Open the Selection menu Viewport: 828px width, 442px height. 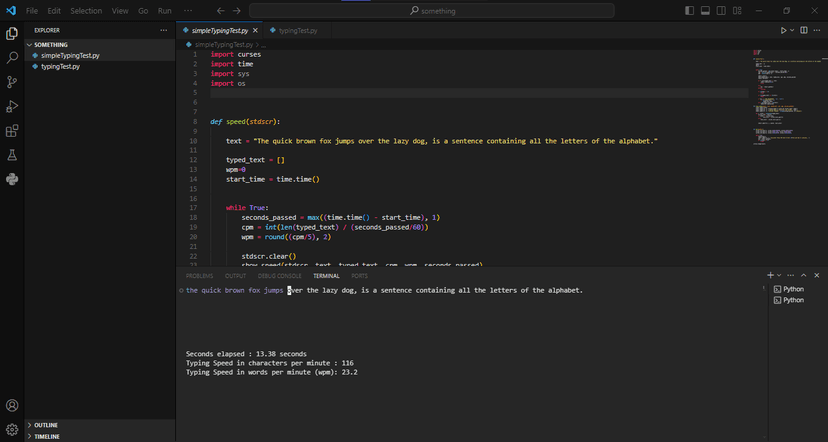click(86, 11)
